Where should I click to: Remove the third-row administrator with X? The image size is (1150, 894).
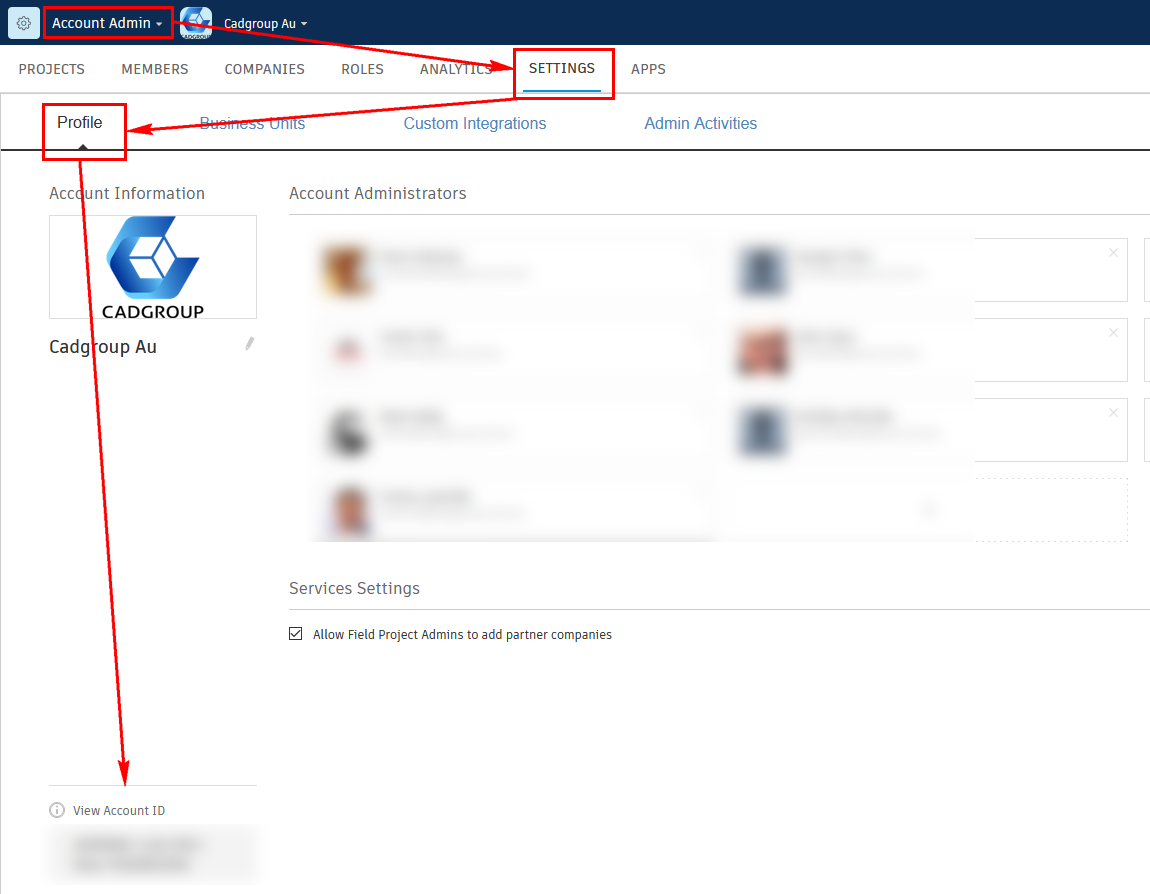tap(1113, 413)
